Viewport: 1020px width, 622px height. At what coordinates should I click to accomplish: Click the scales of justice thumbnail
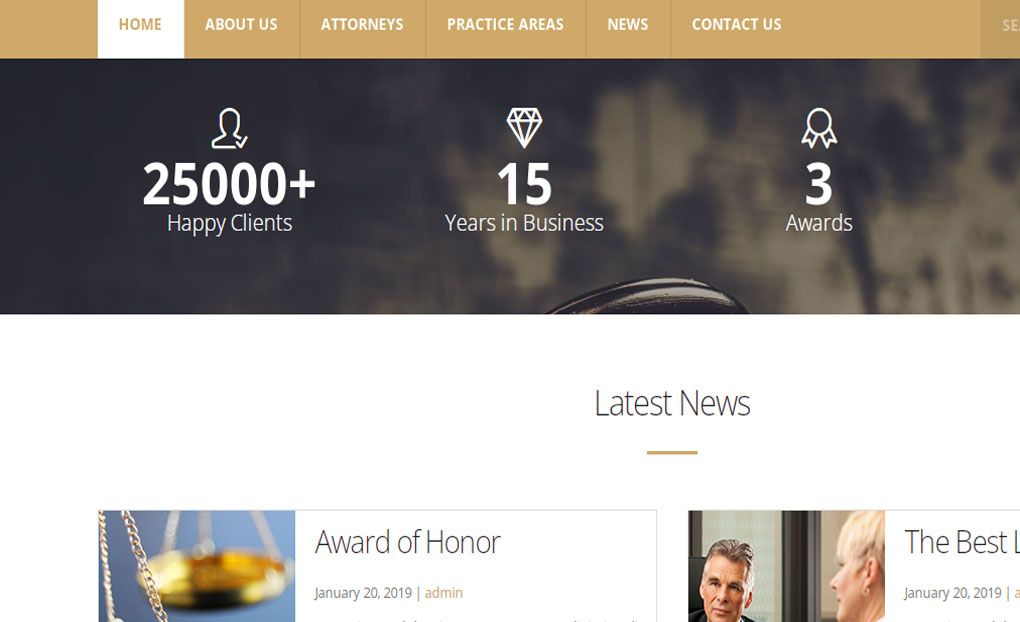coord(197,566)
